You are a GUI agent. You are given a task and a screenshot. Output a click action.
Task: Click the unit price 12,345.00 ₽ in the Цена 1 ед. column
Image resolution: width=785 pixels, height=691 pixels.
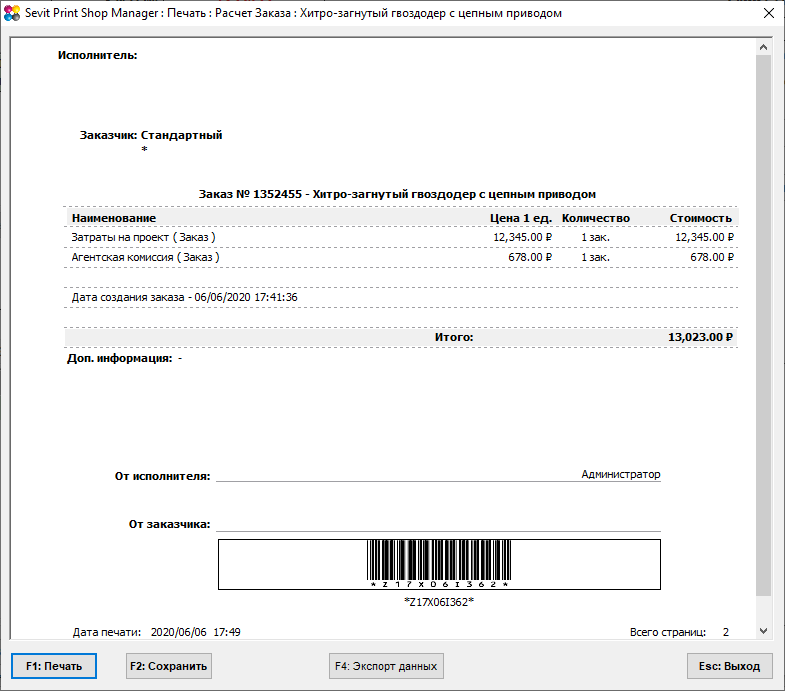[x=523, y=237]
